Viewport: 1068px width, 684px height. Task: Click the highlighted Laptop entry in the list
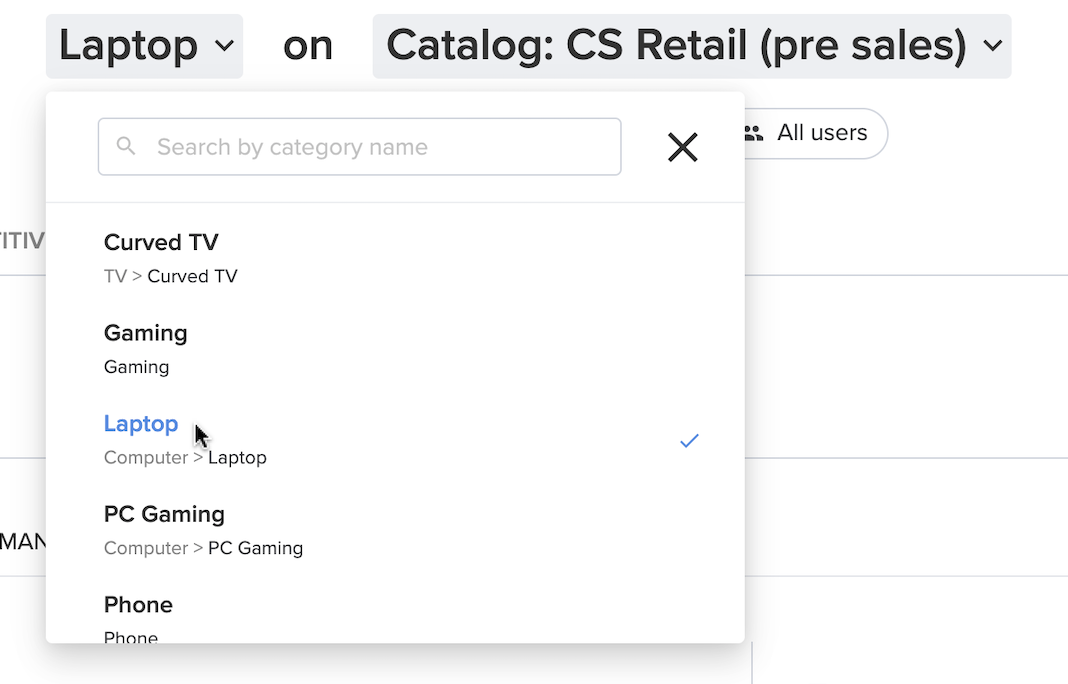[x=141, y=424]
